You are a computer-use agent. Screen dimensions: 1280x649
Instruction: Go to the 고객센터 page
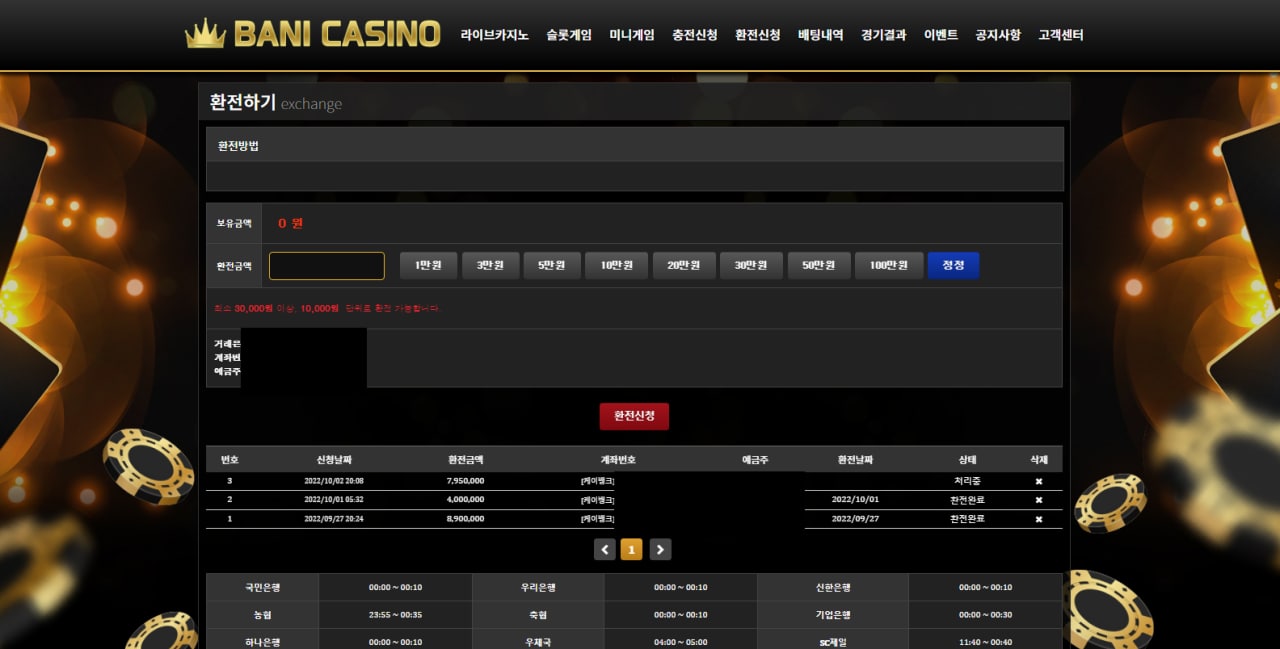click(x=1060, y=35)
